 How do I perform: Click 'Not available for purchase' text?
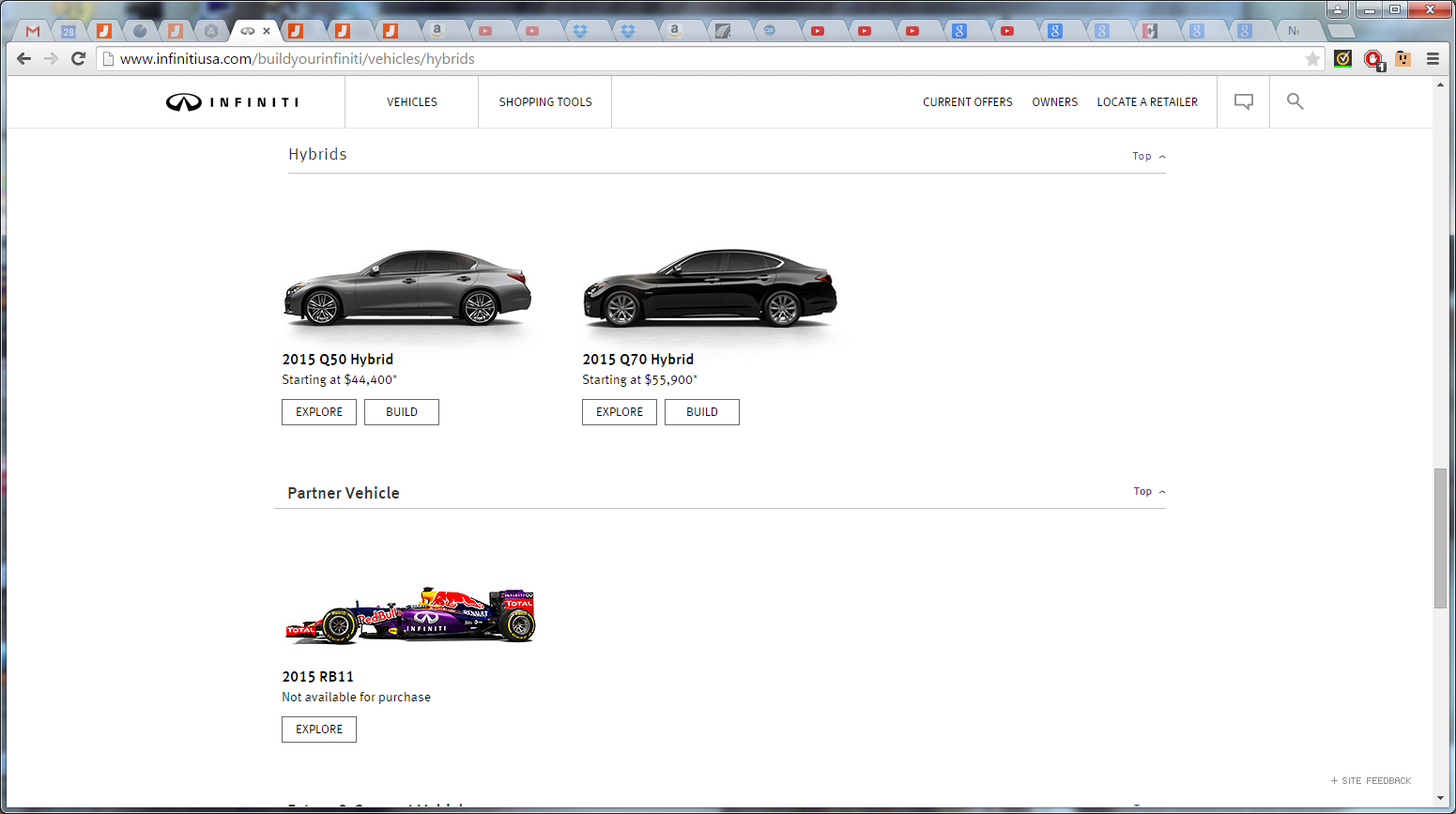coord(357,698)
